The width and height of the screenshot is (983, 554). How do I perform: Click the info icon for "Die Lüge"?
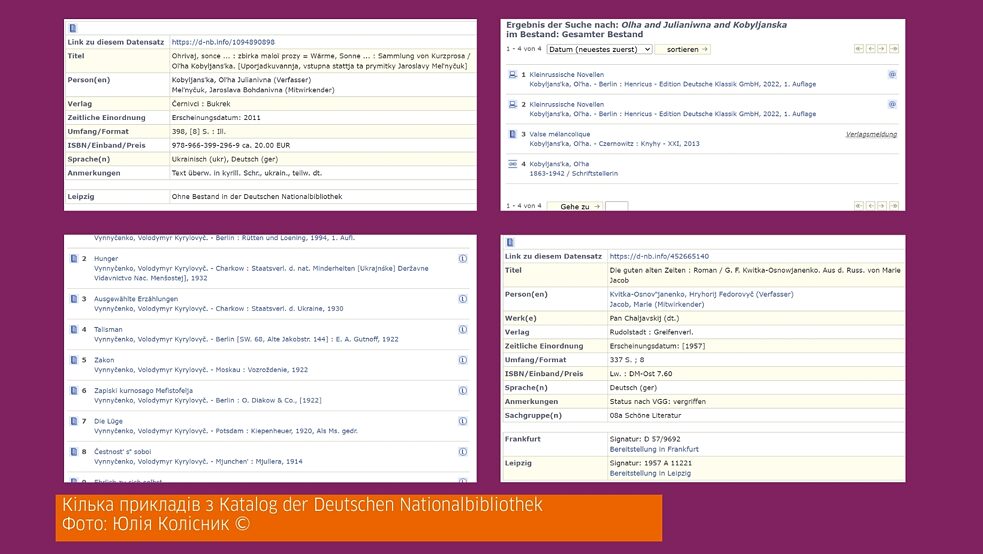pyautogui.click(x=463, y=422)
